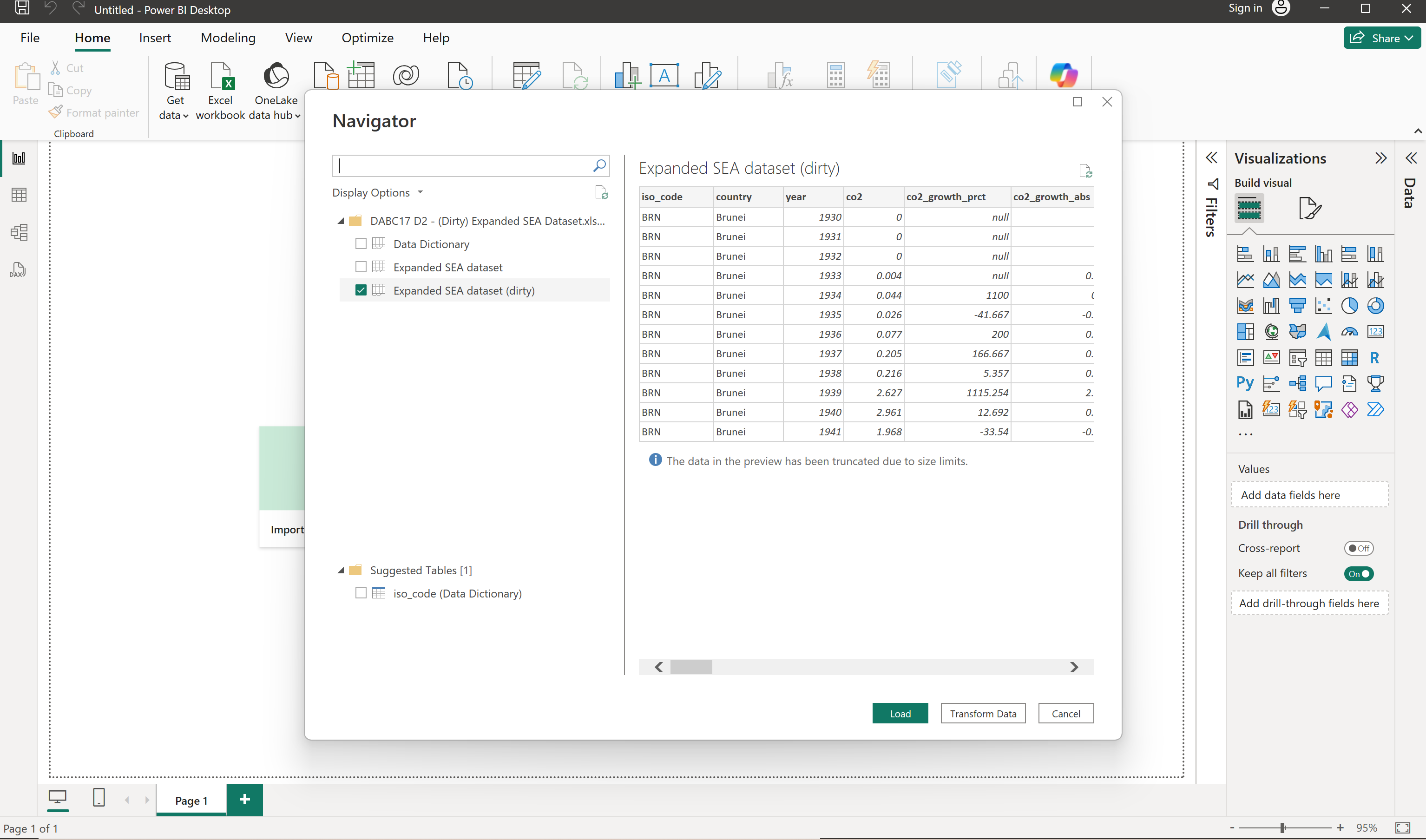
Task: Select the R script visual icon
Action: (x=1375, y=358)
